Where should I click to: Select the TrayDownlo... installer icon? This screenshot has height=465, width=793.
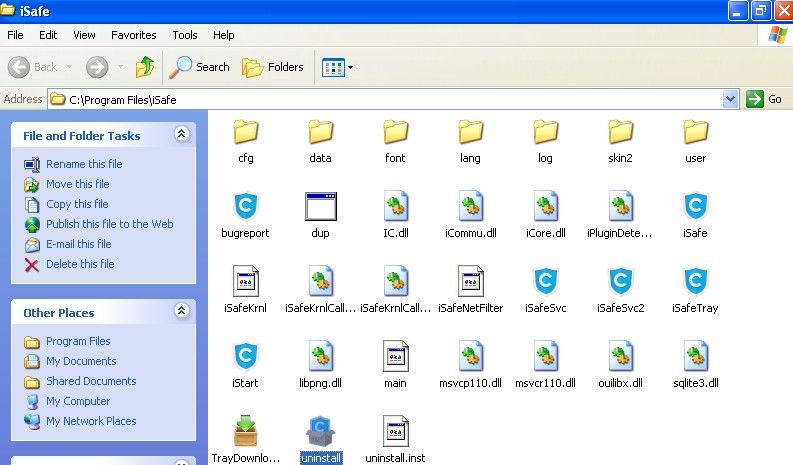click(x=246, y=431)
